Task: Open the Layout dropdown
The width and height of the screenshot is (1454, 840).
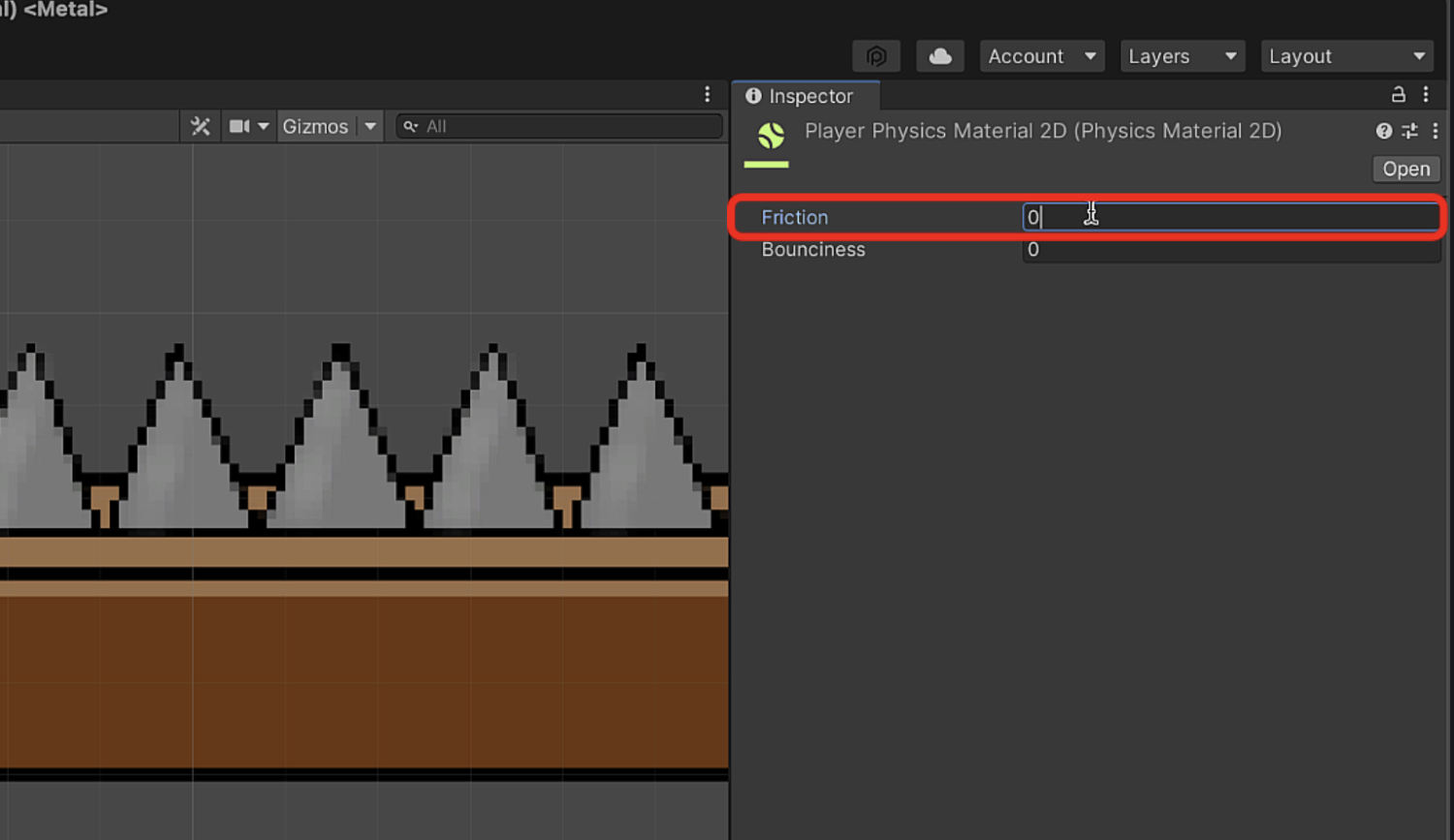Action: pos(1347,56)
